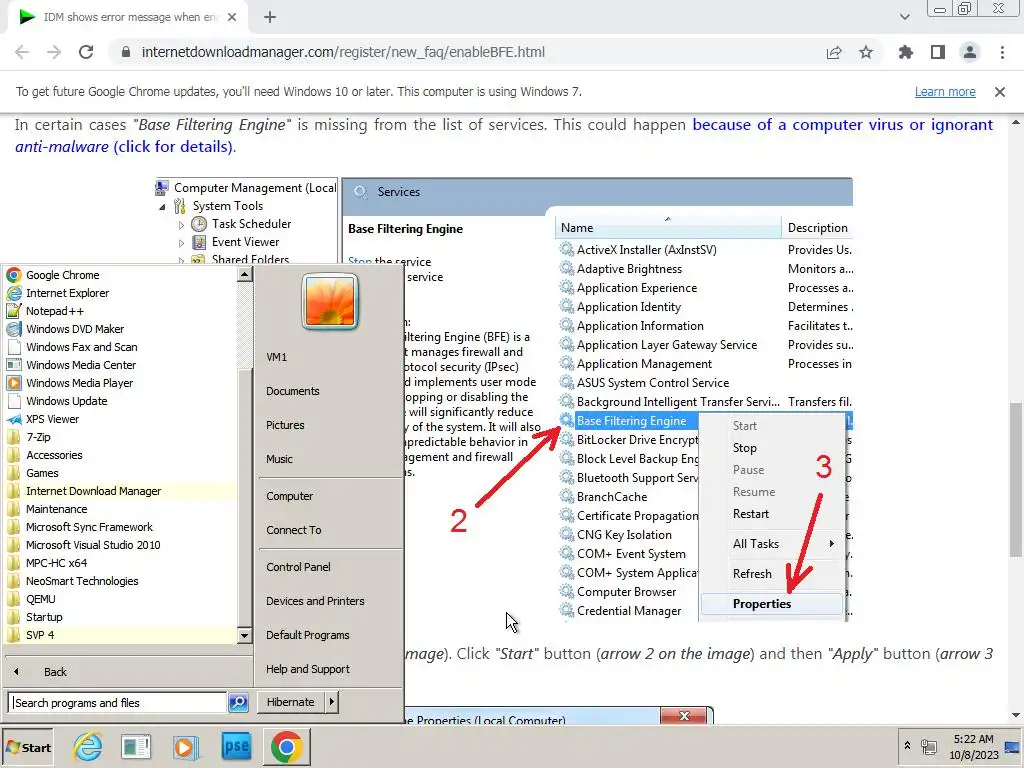Screen dimensions: 1024x768
Task: Click the Search programs and files box
Action: [x=118, y=703]
